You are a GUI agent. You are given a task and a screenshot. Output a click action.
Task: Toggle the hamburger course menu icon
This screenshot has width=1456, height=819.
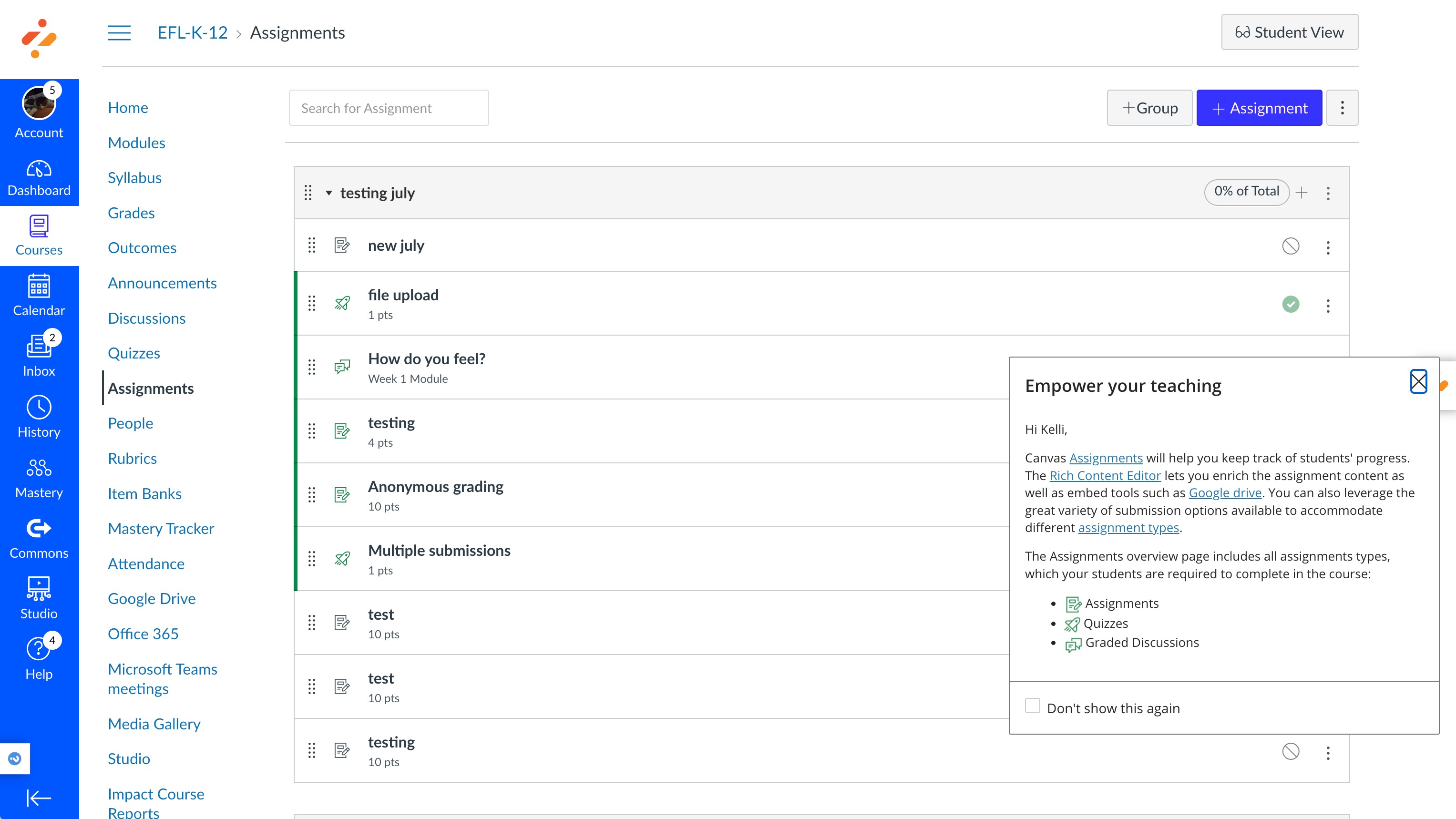point(119,33)
